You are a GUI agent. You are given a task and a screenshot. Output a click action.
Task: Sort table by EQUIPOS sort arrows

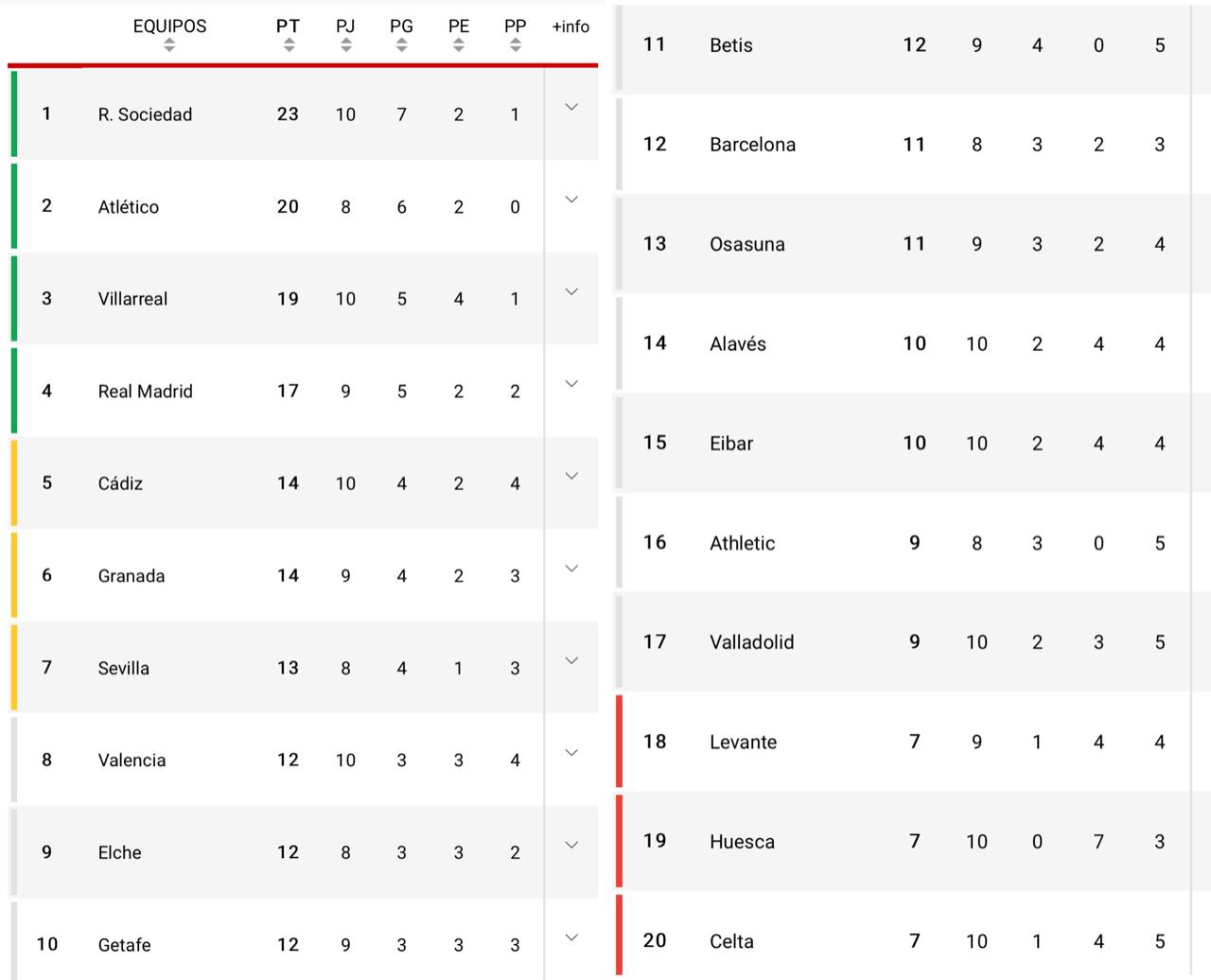(169, 44)
